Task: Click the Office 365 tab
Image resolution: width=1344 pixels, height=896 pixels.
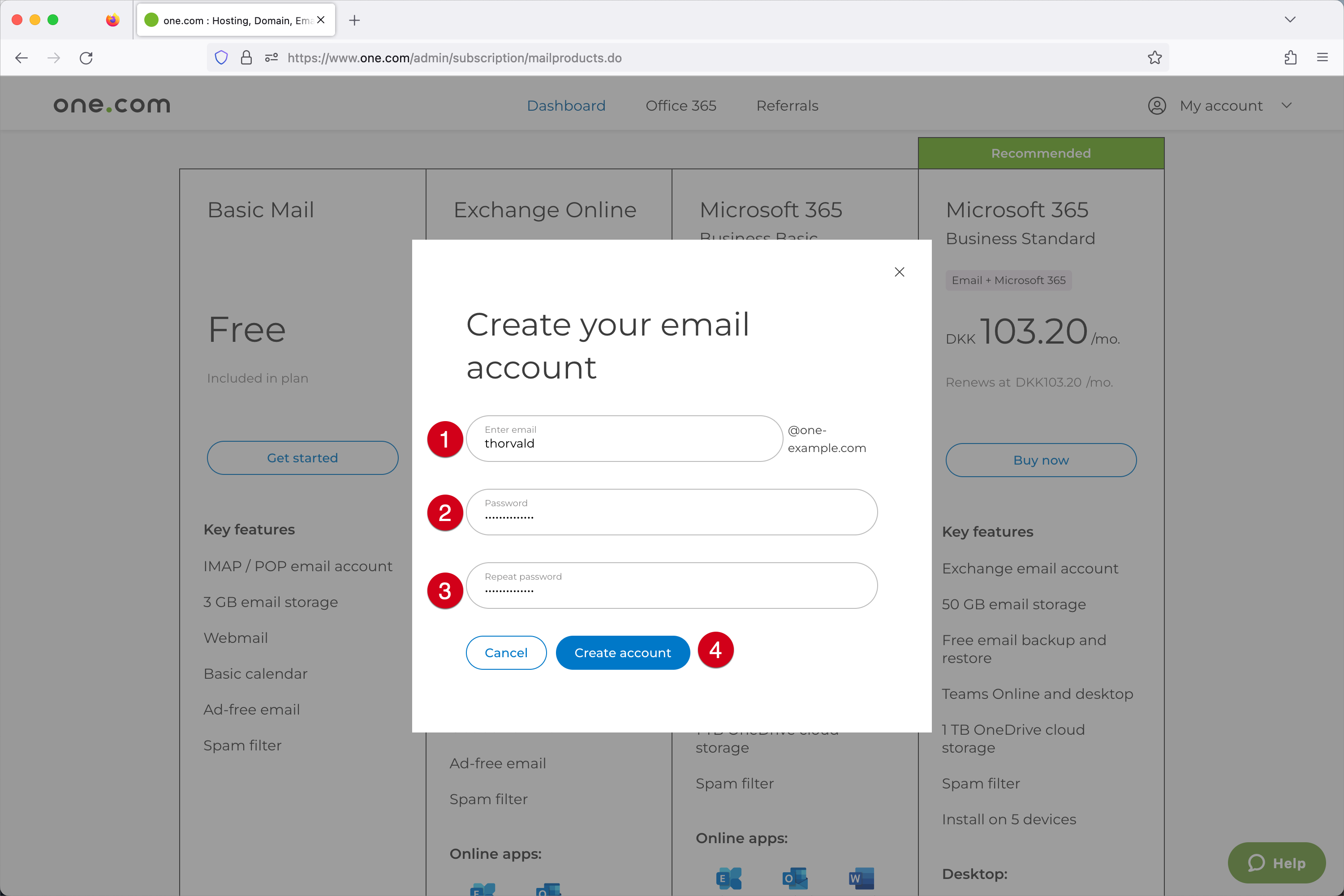Action: coord(680,105)
